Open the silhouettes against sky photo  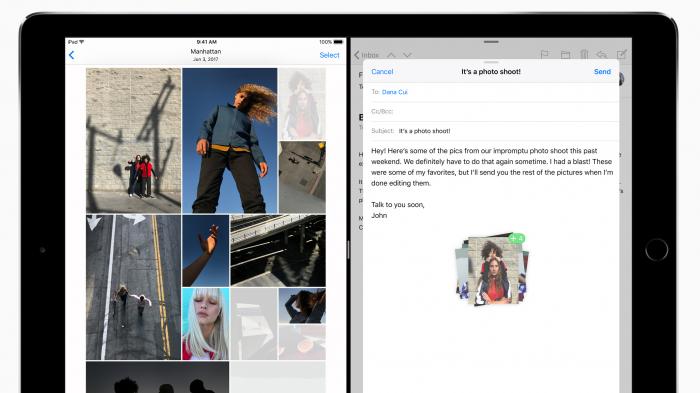pos(157,377)
